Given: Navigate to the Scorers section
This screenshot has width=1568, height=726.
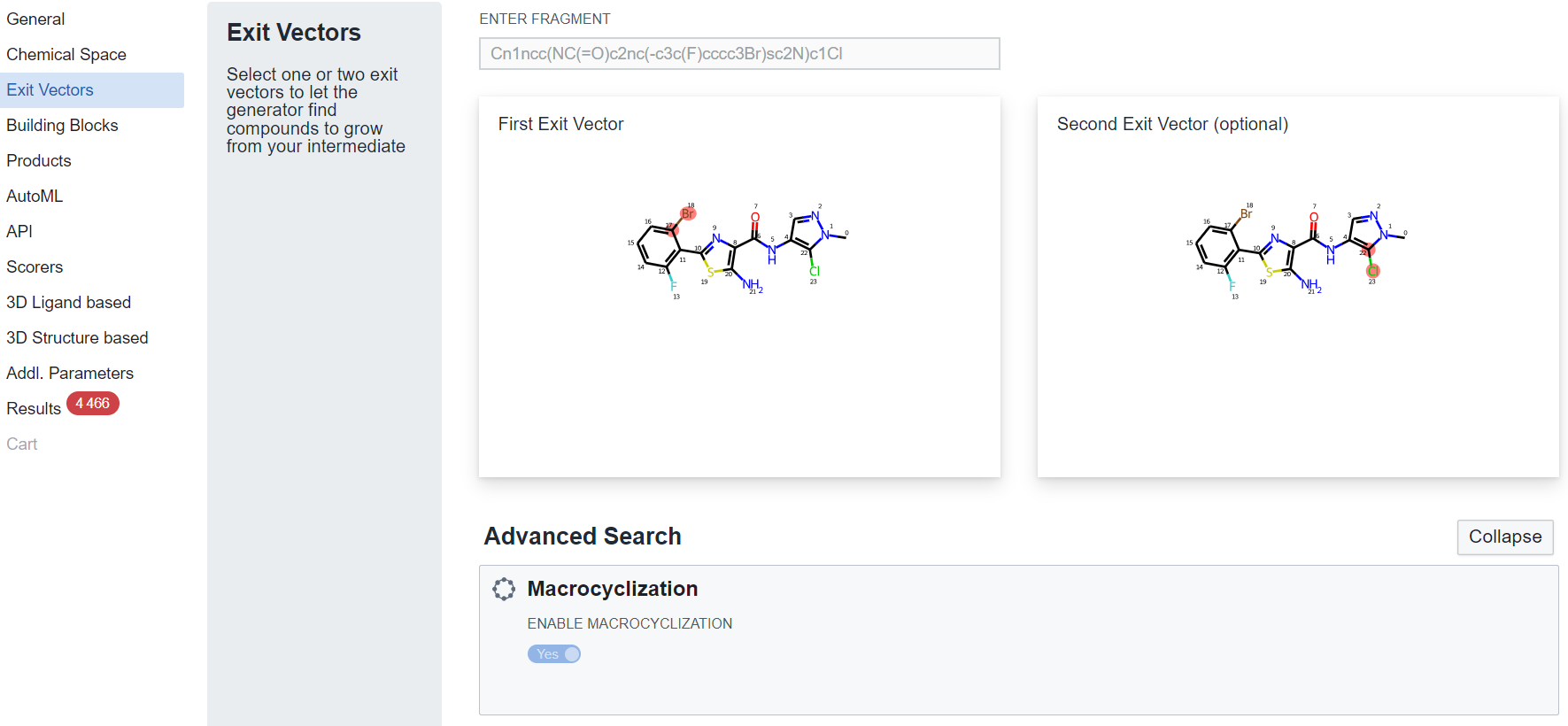Looking at the screenshot, I should coord(35,266).
